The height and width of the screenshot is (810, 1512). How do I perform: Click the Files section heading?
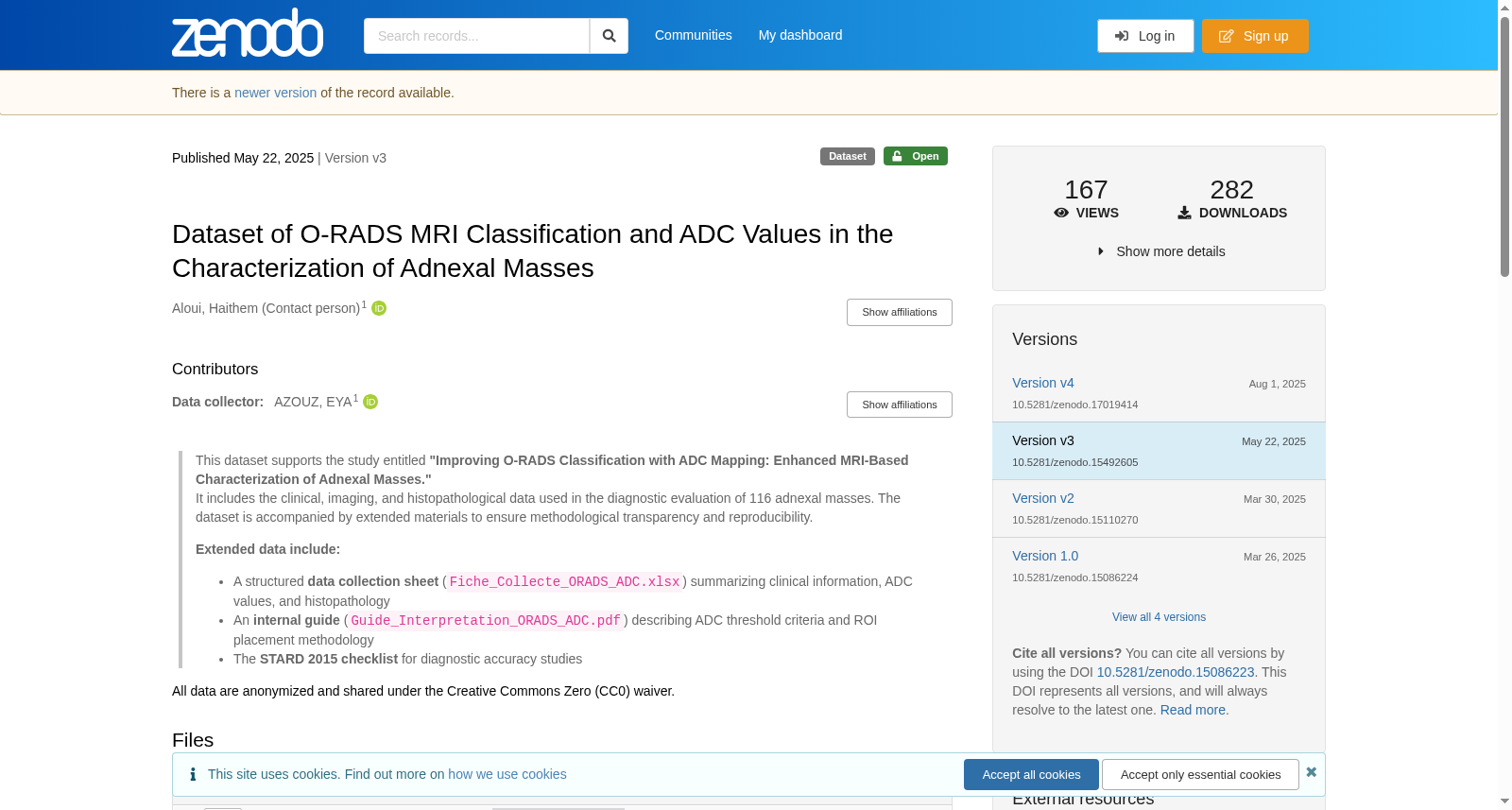coord(193,740)
